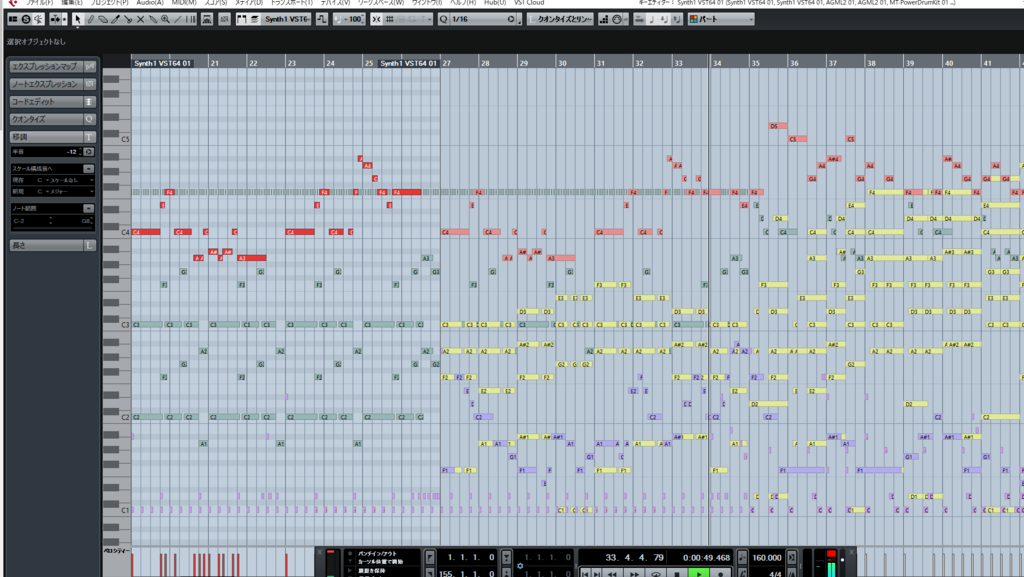The width and height of the screenshot is (1024, 577).
Task: Toggle Auto-Scroll button in toolbar
Action: click(55, 20)
